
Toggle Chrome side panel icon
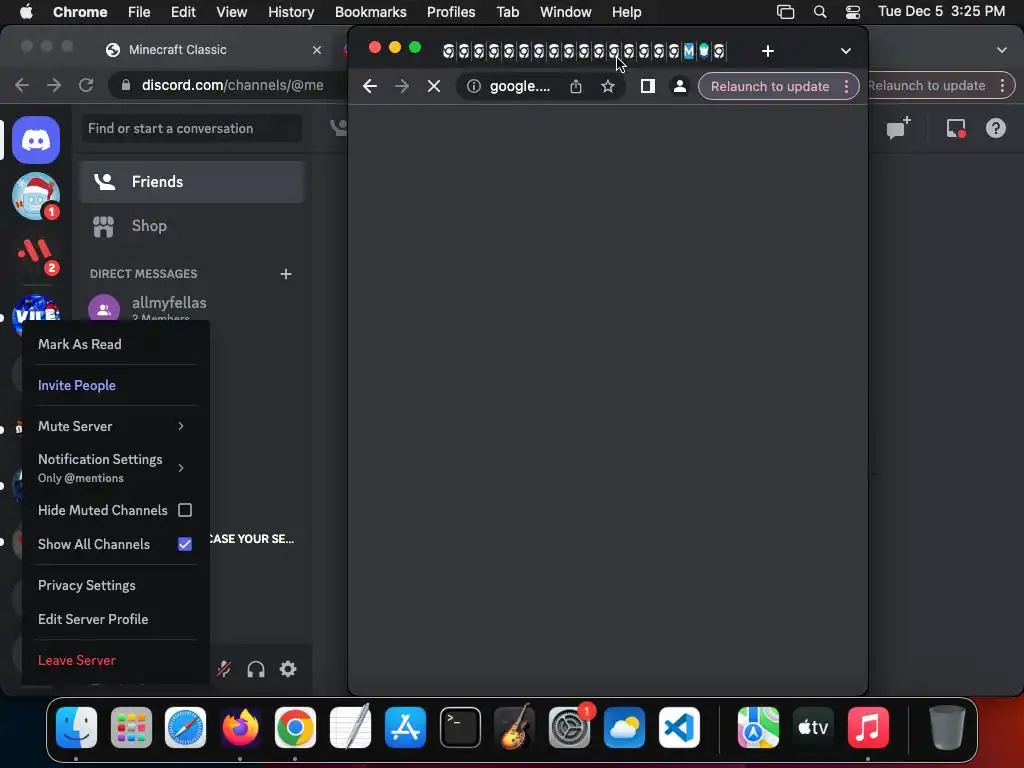pos(647,86)
